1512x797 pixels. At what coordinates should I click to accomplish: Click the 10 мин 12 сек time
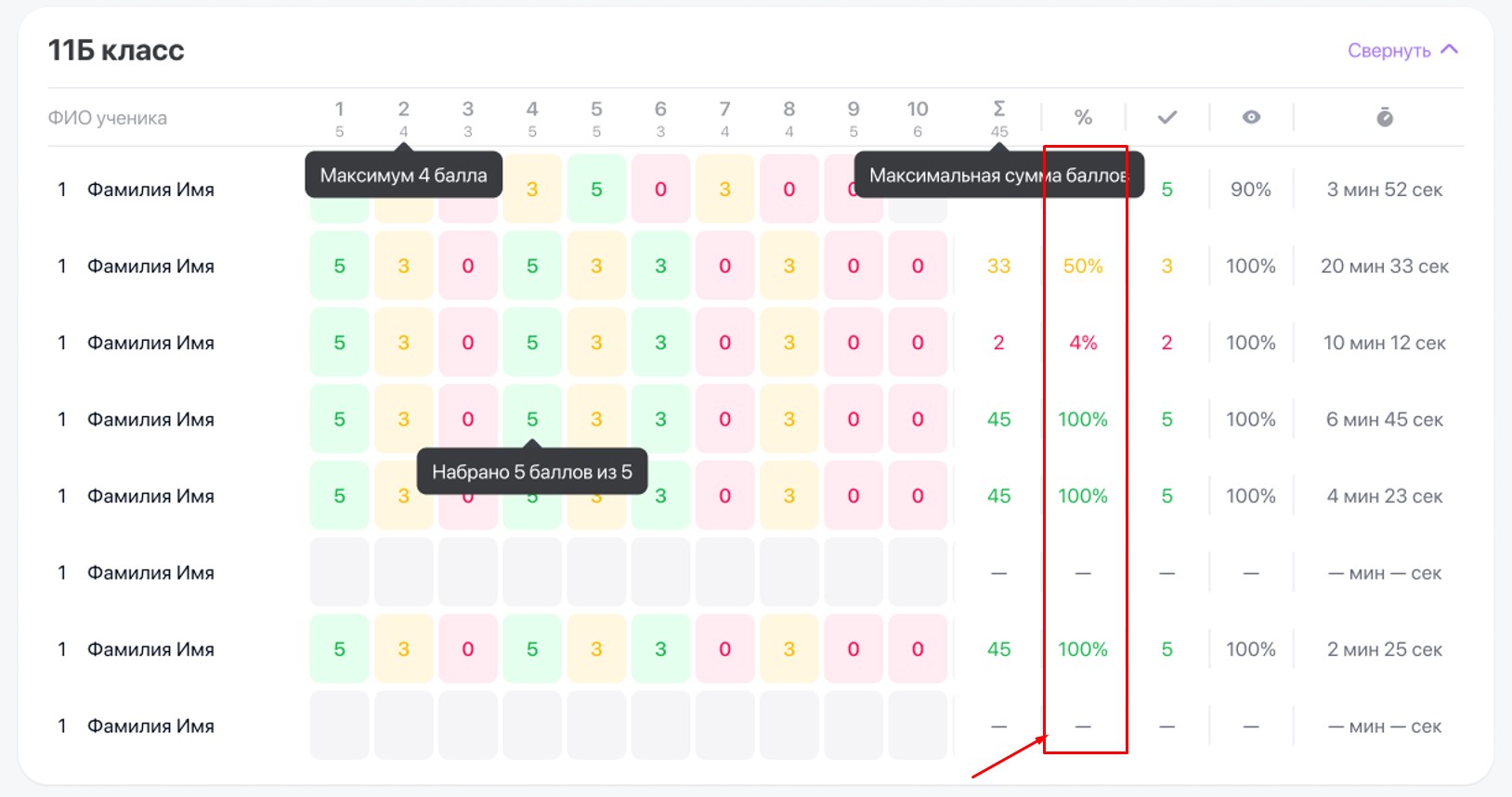click(x=1384, y=343)
